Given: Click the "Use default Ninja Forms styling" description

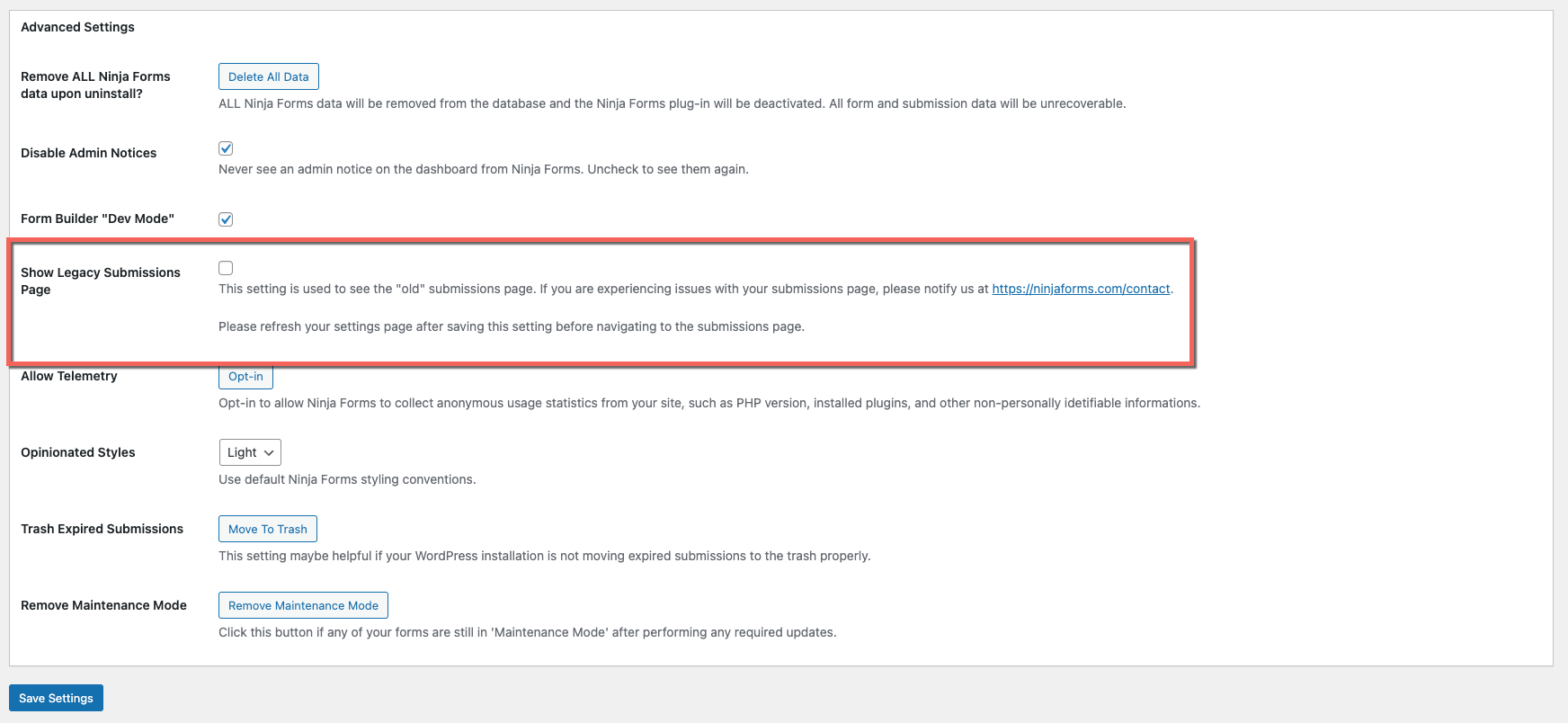Looking at the screenshot, I should pyautogui.click(x=347, y=479).
